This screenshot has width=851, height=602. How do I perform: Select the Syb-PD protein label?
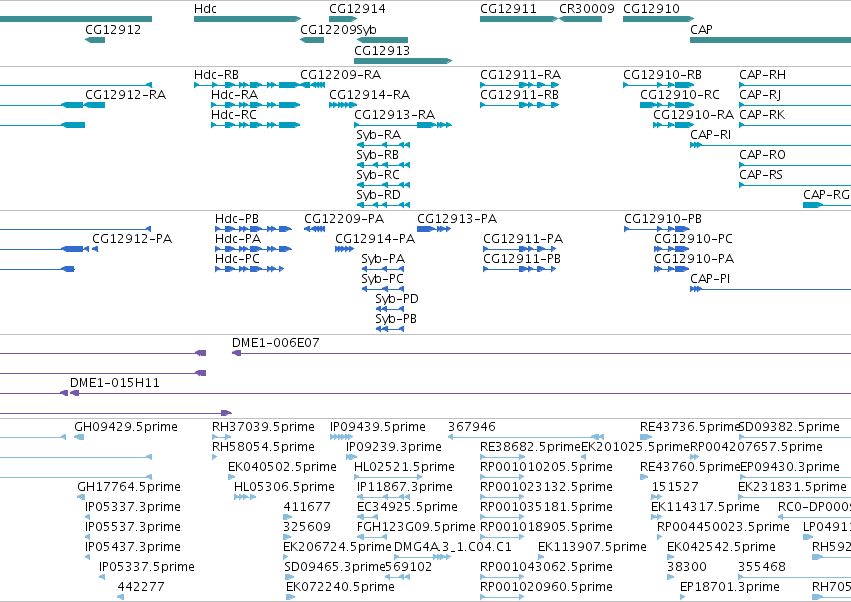(x=397, y=299)
